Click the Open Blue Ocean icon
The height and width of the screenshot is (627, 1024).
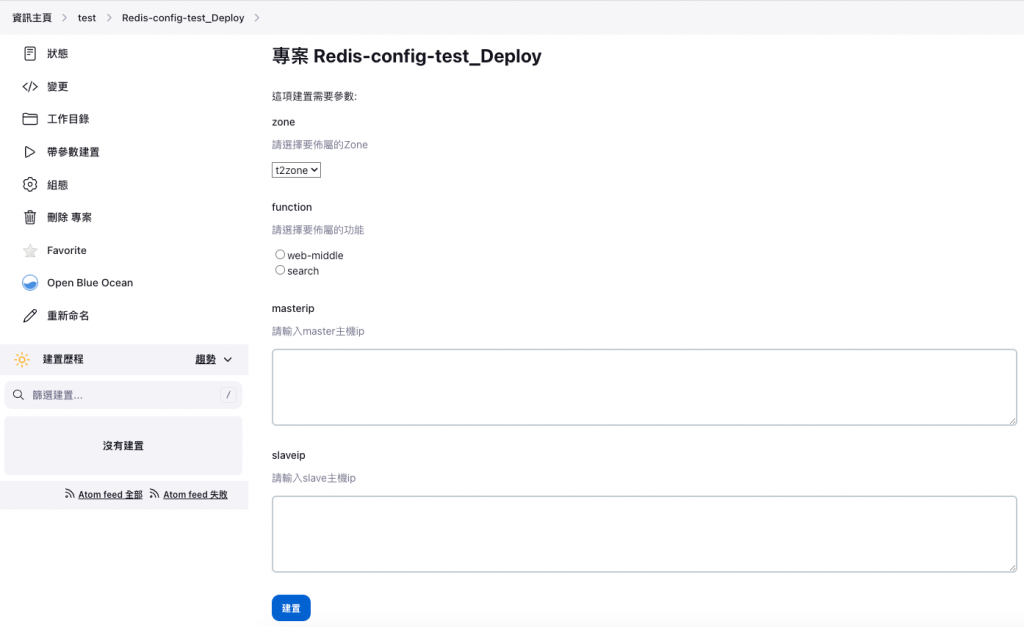click(30, 283)
